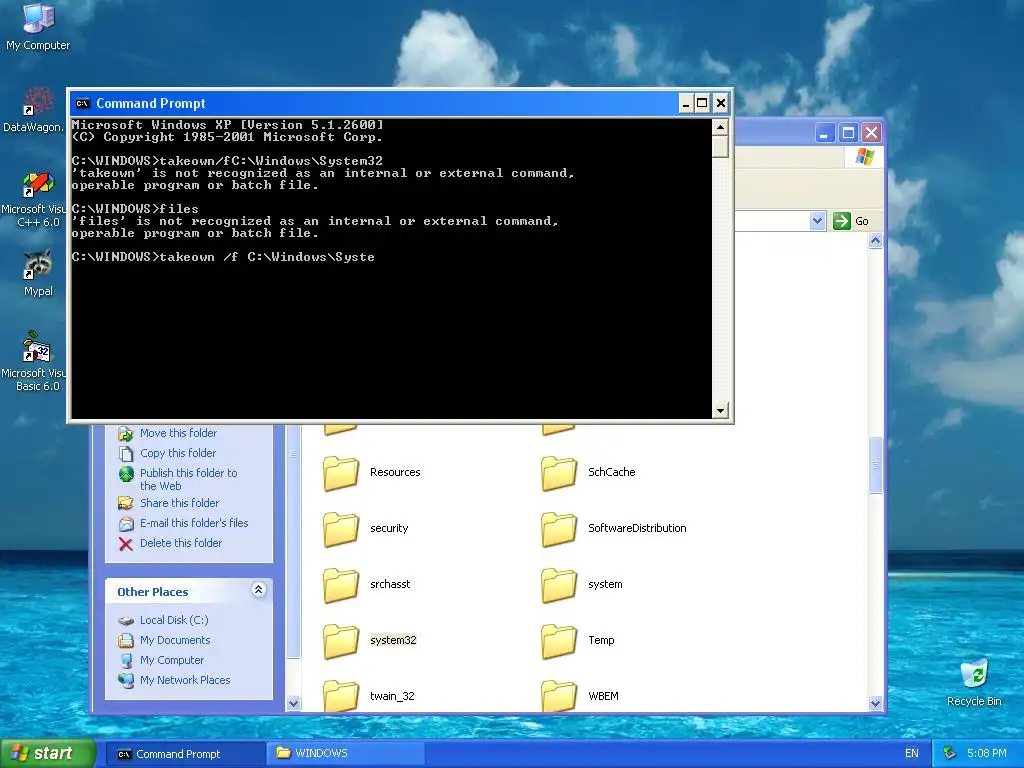Select the system32 folder icon
1024x768 pixels.
coord(340,641)
